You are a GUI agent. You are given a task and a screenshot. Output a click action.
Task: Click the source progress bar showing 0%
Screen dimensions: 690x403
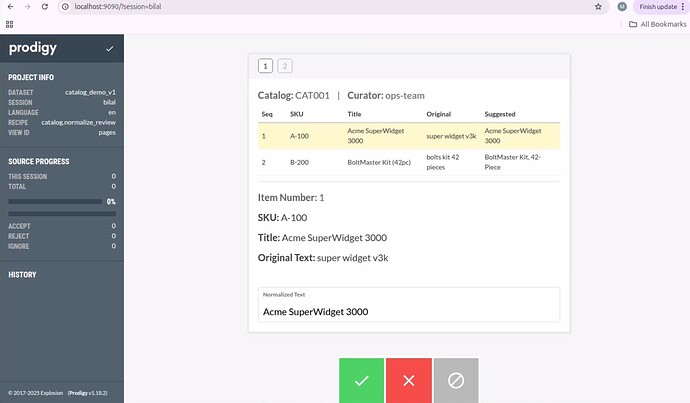[55, 202]
